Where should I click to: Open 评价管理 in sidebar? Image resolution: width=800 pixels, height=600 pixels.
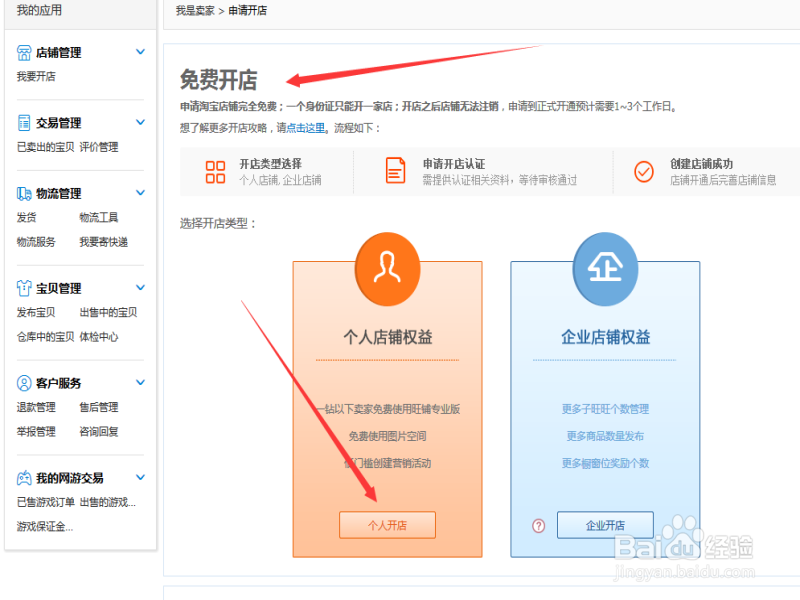tap(99, 147)
